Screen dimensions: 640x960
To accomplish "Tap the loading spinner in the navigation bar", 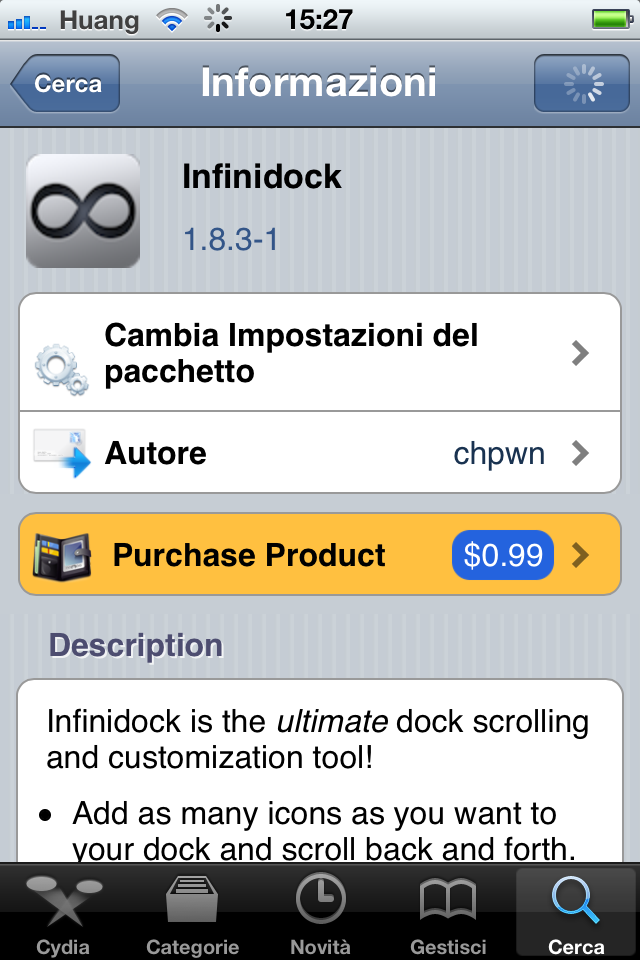I will (x=581, y=84).
